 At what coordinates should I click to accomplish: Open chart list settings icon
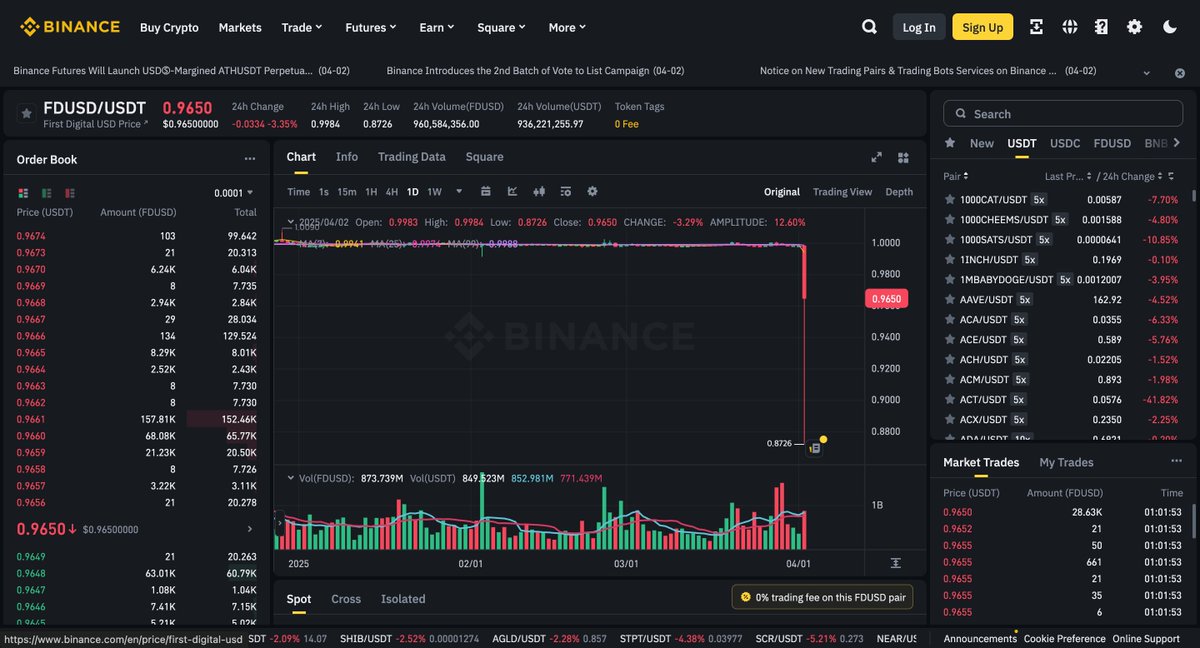[x=565, y=191]
